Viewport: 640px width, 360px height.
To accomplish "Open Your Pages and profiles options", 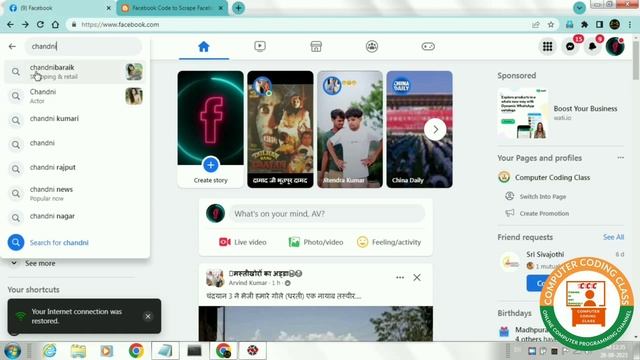I will (620, 158).
